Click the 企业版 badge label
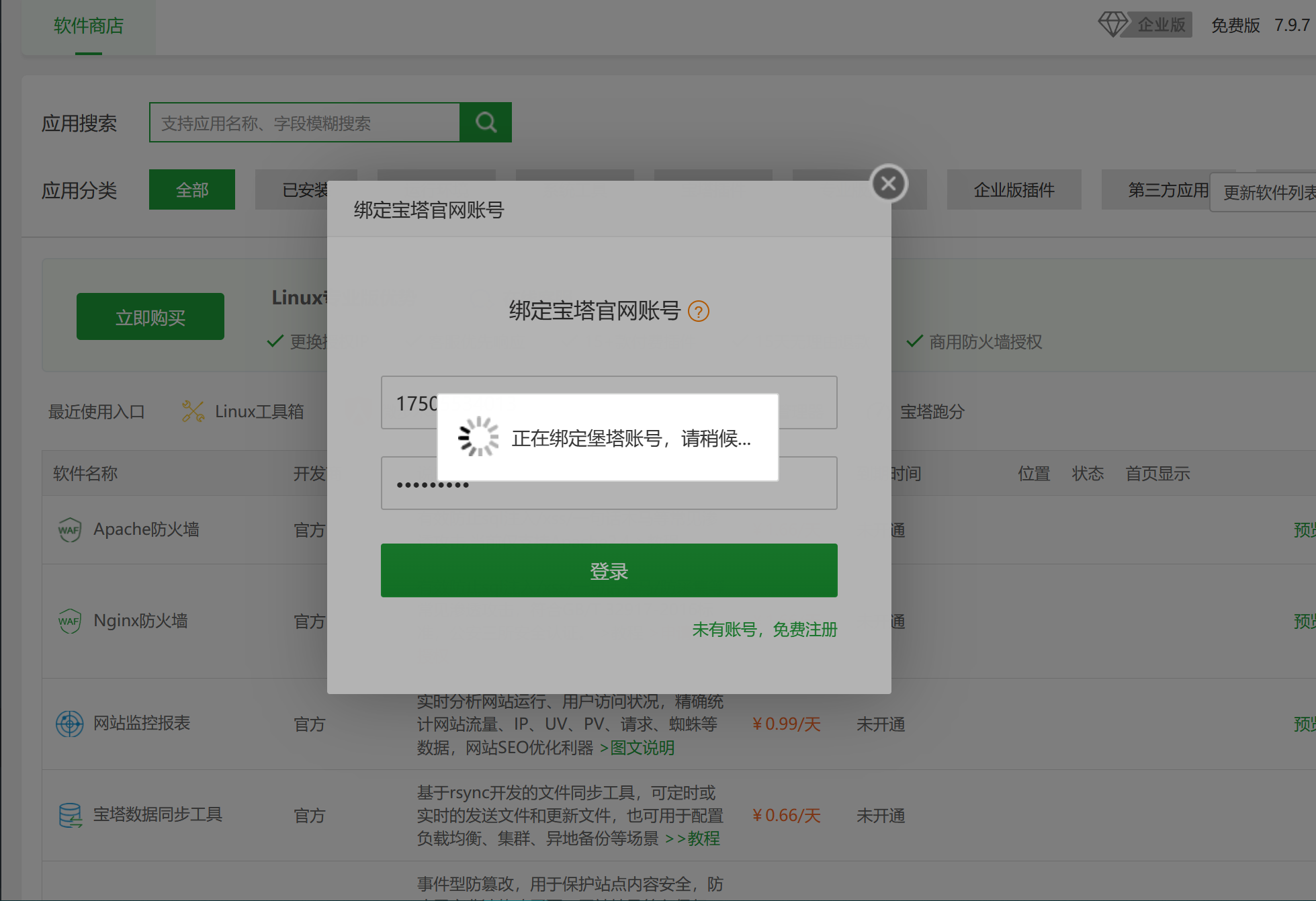The height and width of the screenshot is (901, 1316). (x=1161, y=25)
